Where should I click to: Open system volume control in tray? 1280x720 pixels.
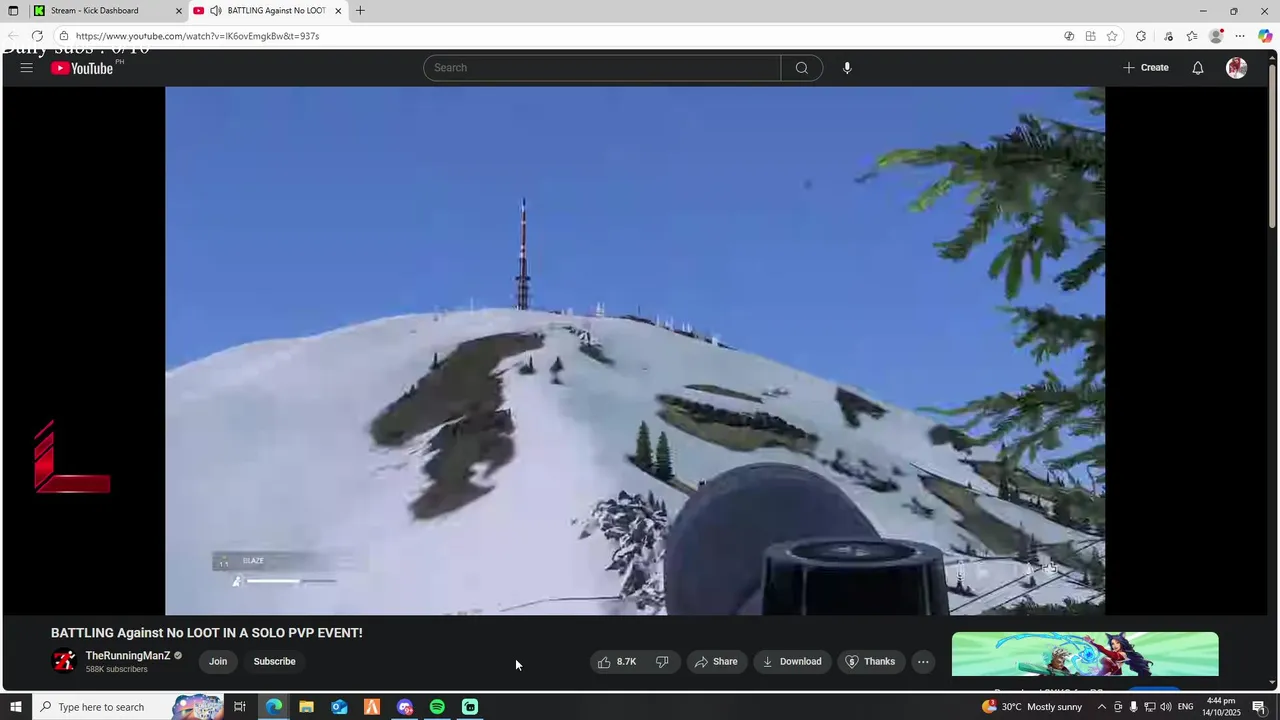pos(1166,707)
